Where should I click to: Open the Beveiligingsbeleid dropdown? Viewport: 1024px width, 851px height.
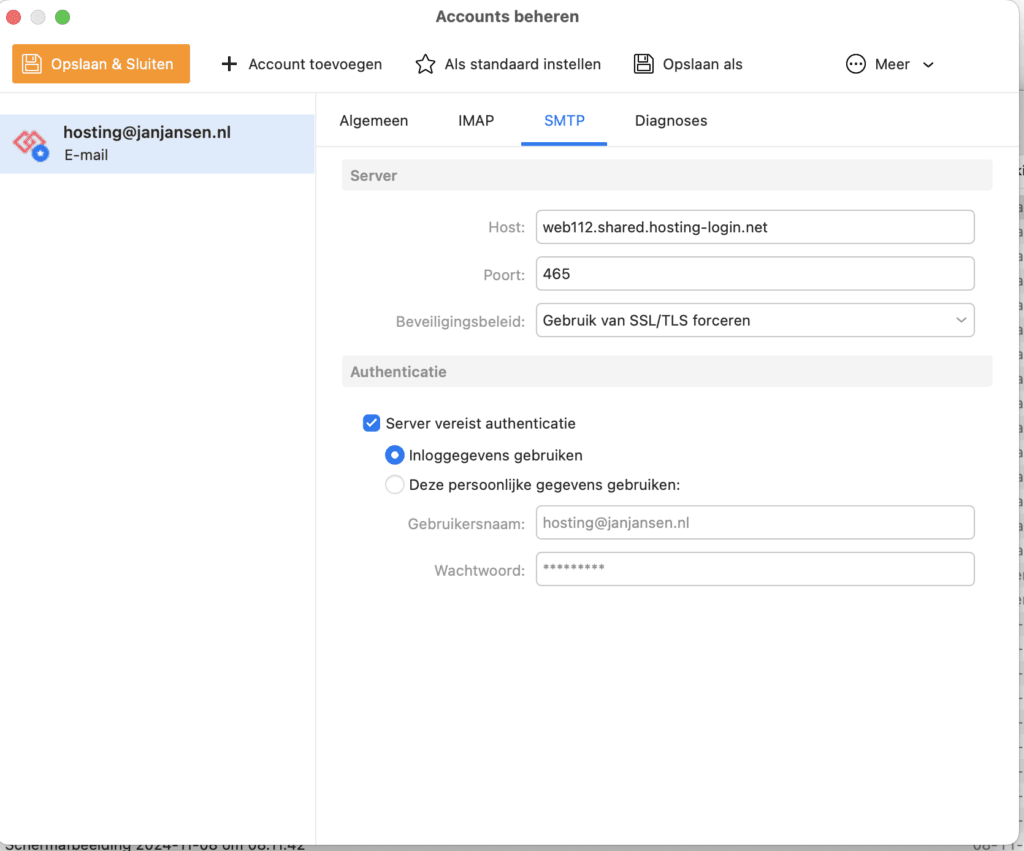[x=755, y=321]
